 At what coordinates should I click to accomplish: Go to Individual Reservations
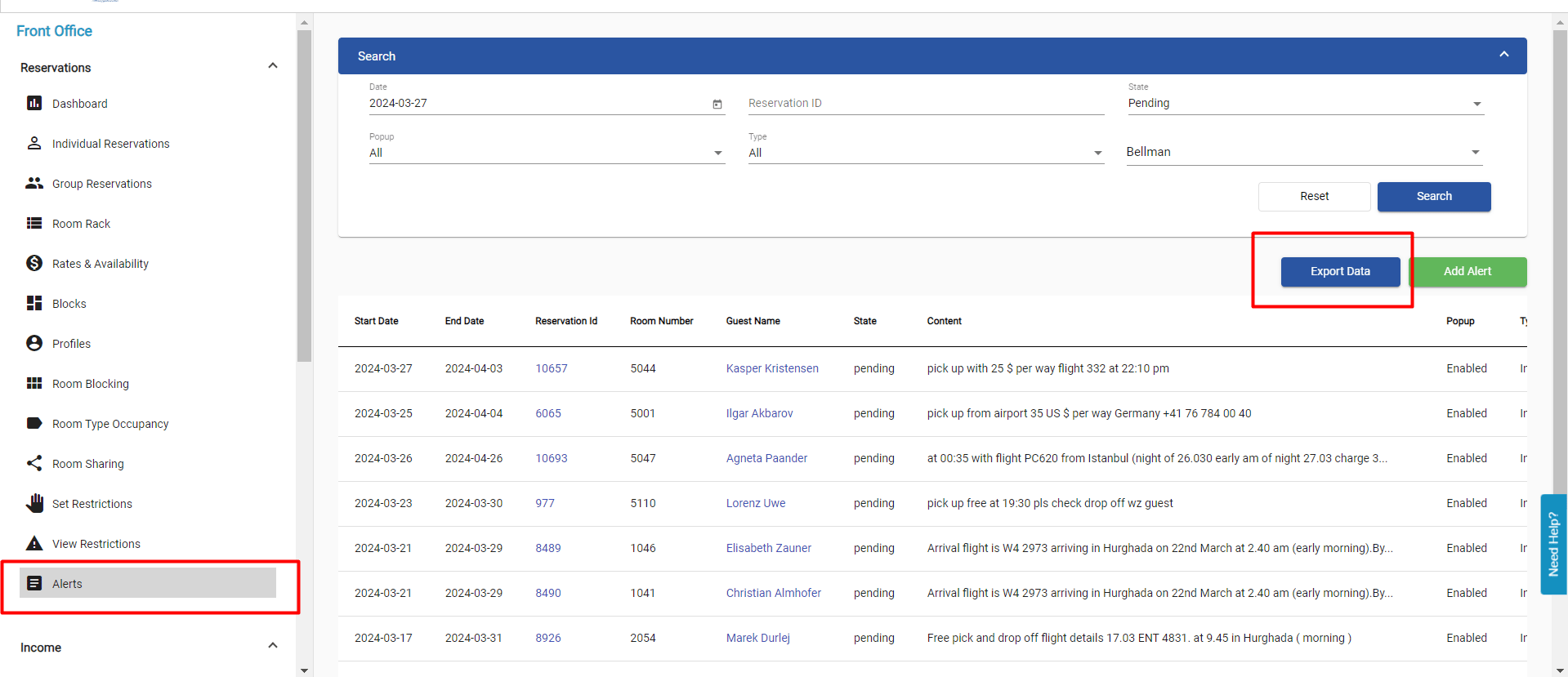pyautogui.click(x=111, y=144)
